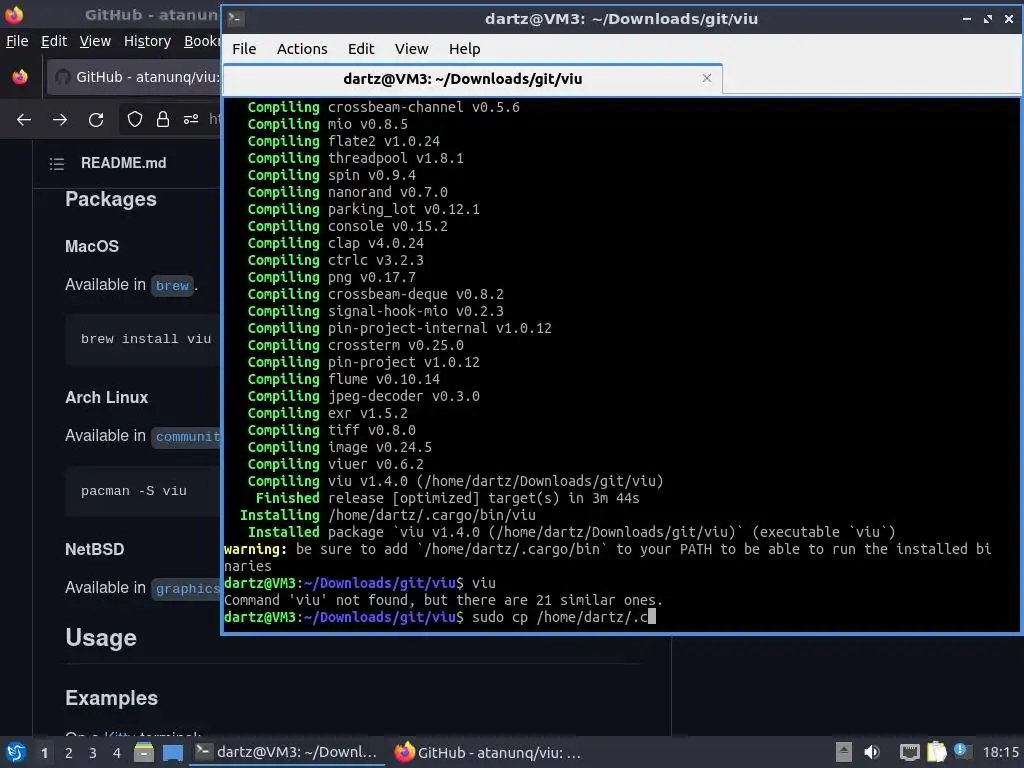The width and height of the screenshot is (1024, 768).
Task: Click the community repository link
Action: 187,436
